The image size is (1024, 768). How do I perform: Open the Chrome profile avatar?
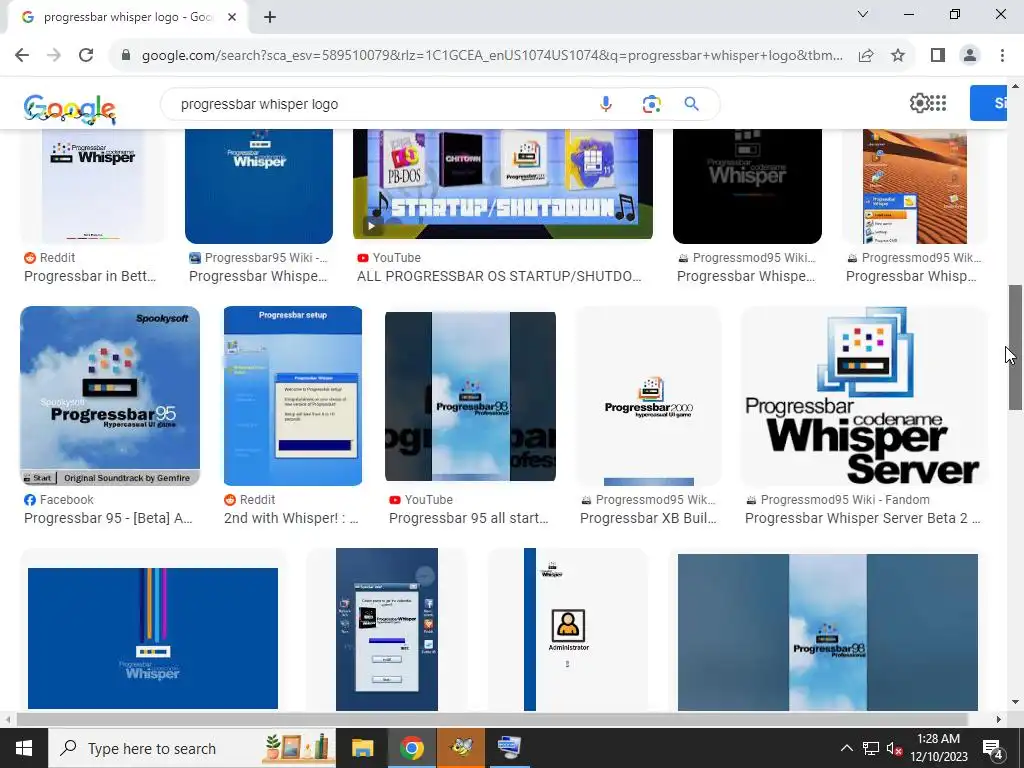pyautogui.click(x=970, y=56)
